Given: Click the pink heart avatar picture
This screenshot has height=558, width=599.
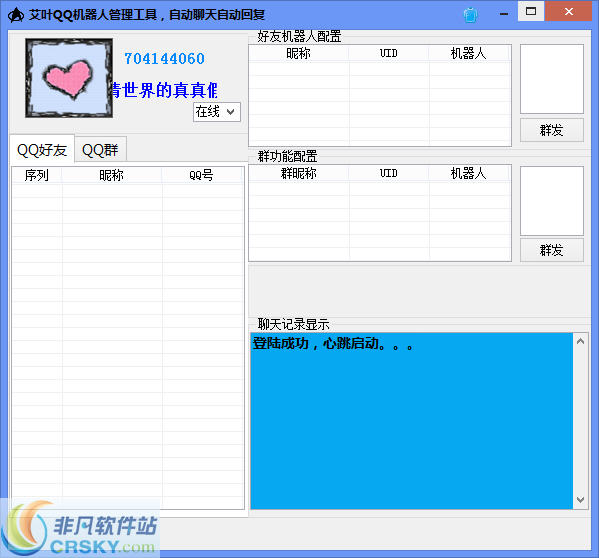Looking at the screenshot, I should pyautogui.click(x=69, y=78).
